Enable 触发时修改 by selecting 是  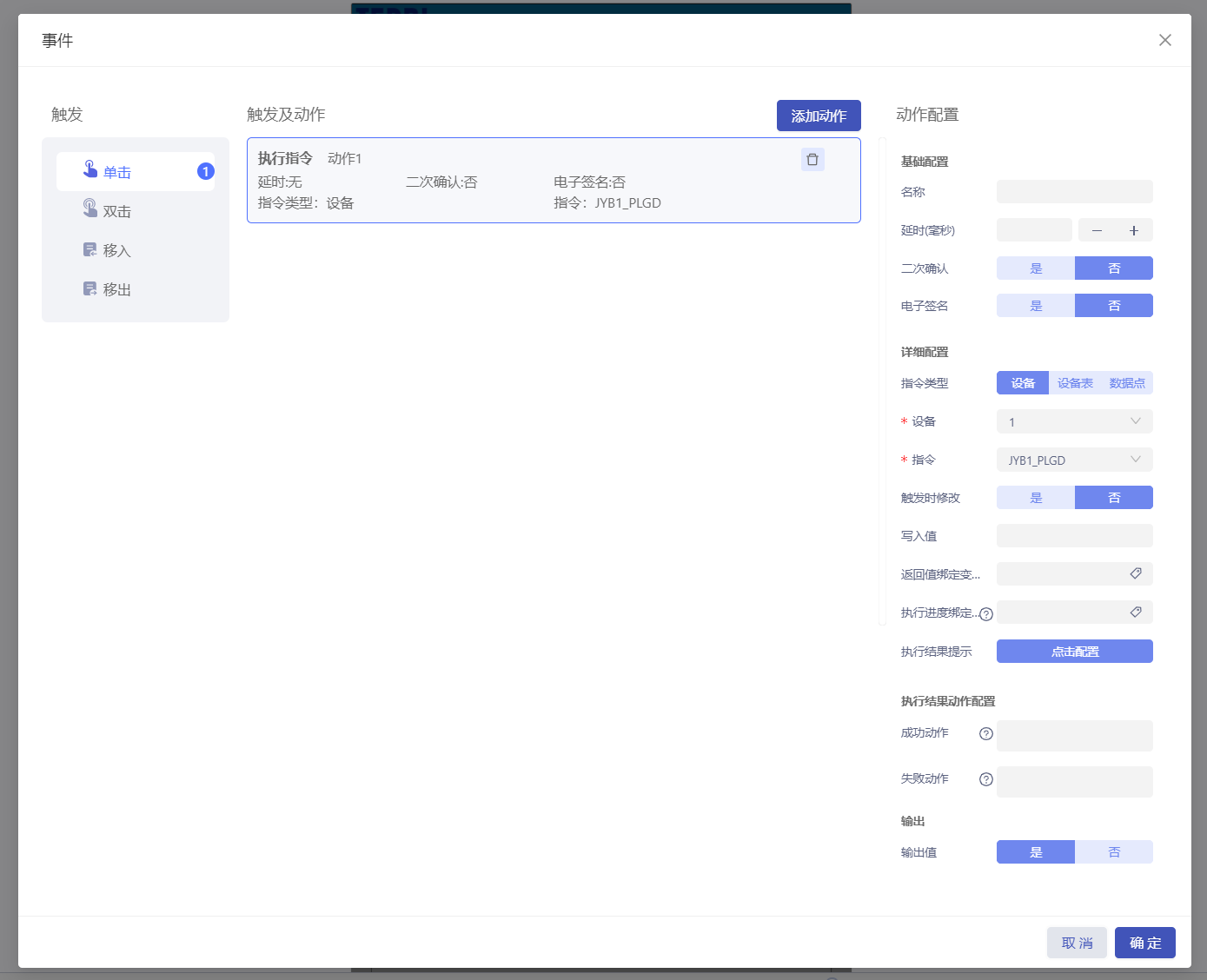[x=1036, y=498]
